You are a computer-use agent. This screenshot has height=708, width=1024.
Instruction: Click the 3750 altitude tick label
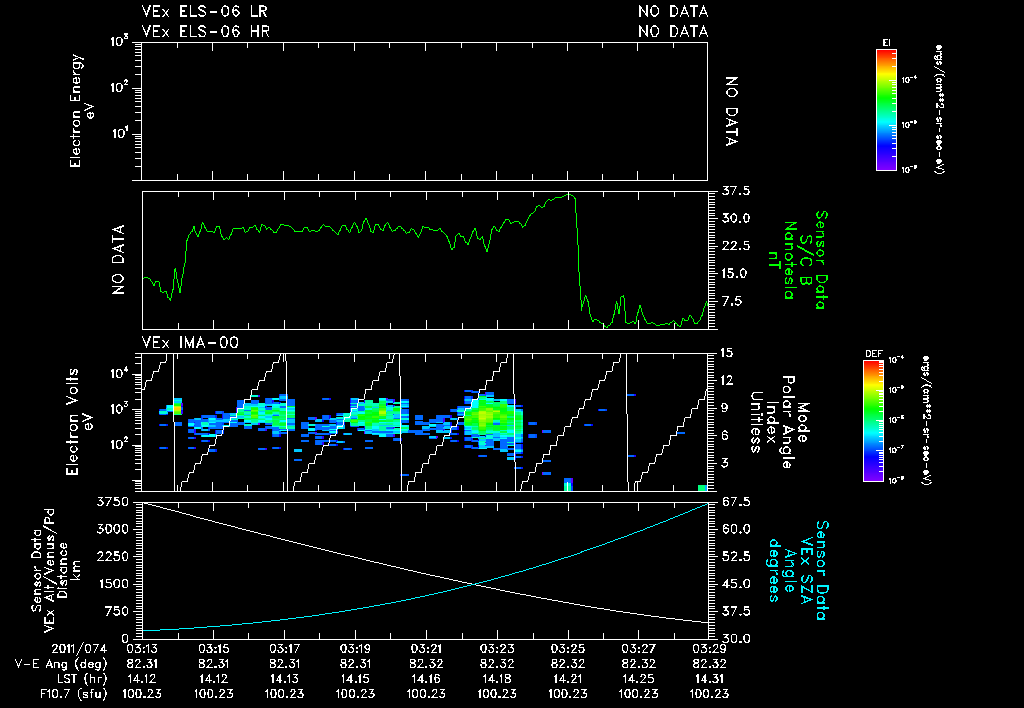112,502
